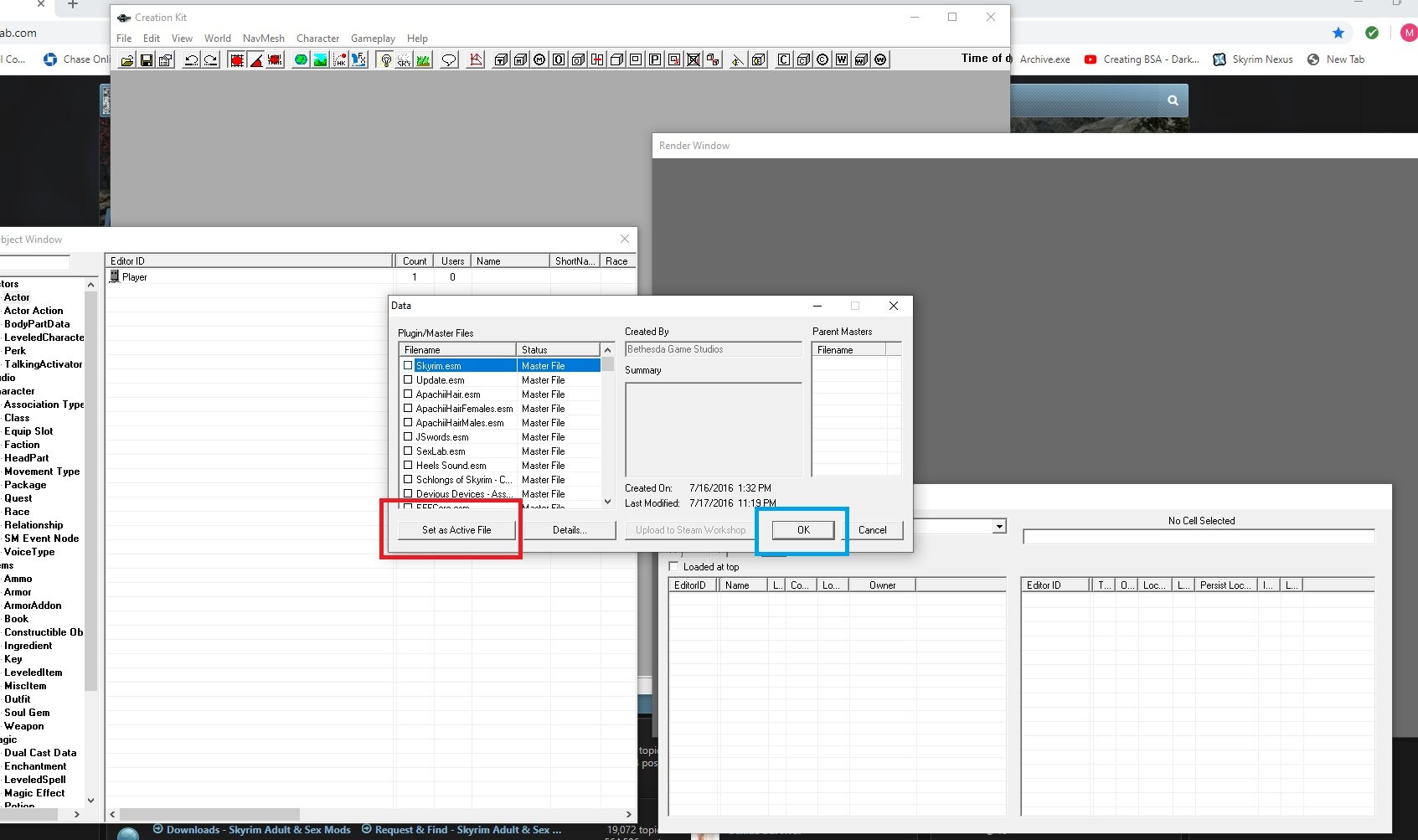Open the World menu
The height and width of the screenshot is (840, 1418).
point(218,39)
